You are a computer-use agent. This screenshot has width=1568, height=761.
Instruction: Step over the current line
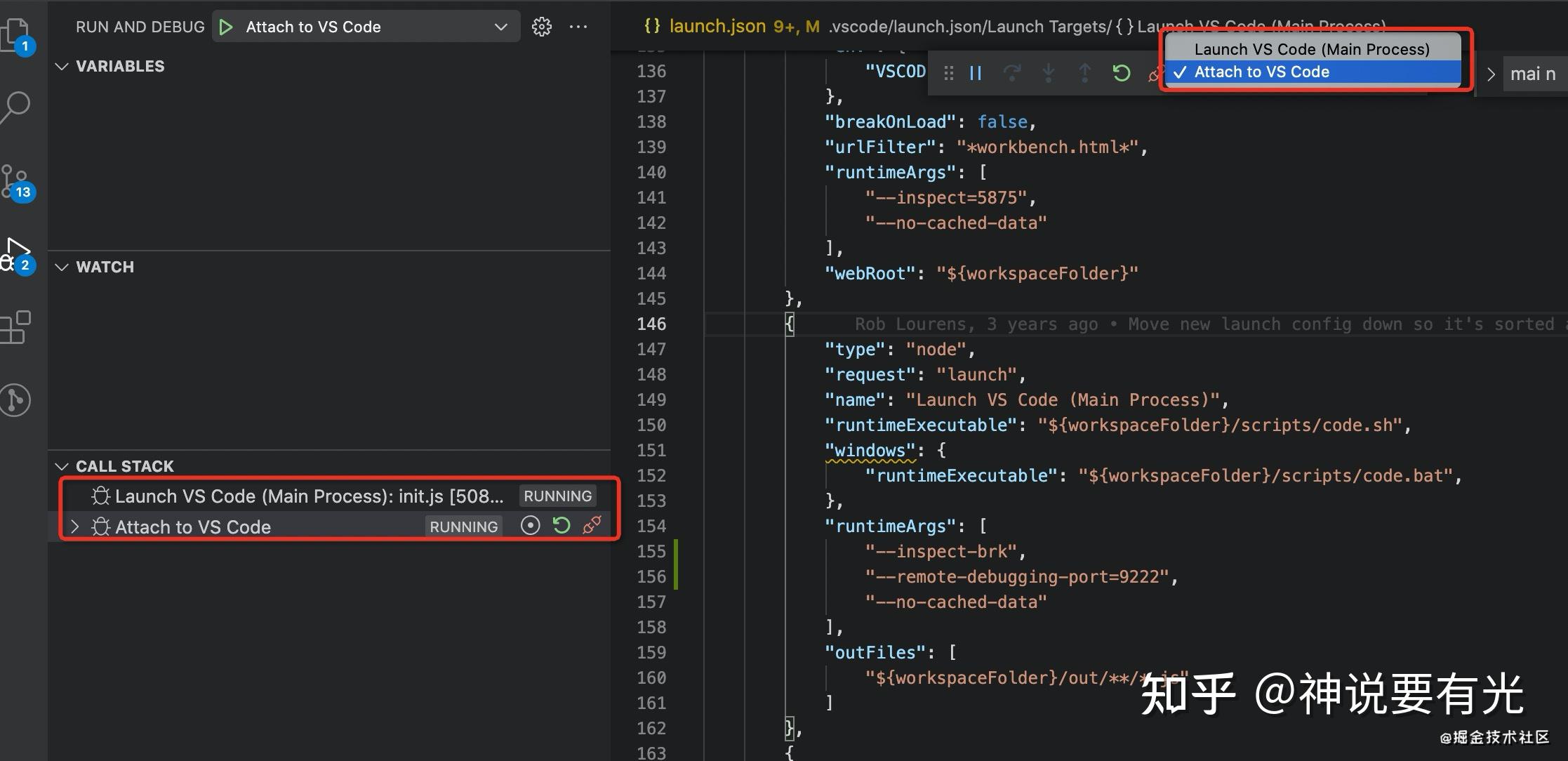pyautogui.click(x=1013, y=72)
